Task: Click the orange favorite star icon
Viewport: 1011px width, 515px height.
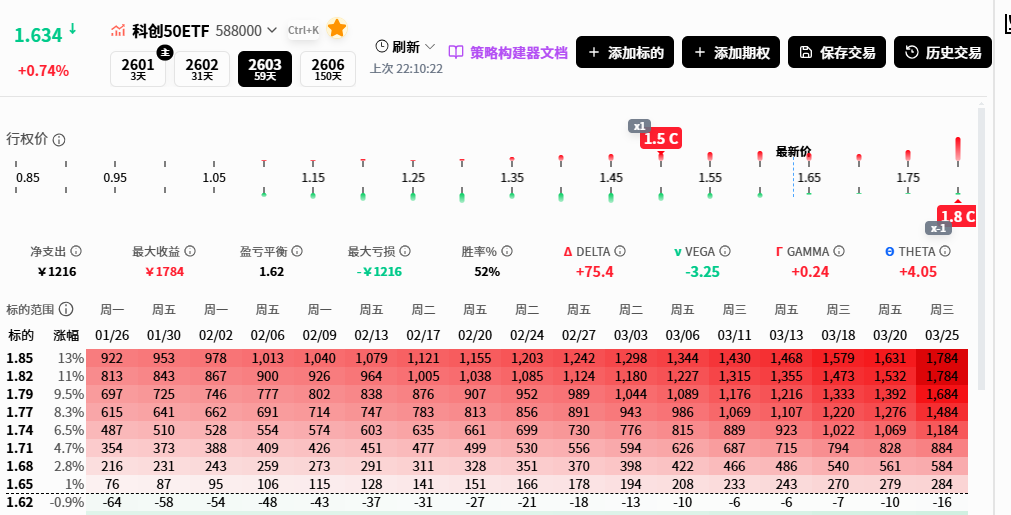Action: pyautogui.click(x=337, y=29)
